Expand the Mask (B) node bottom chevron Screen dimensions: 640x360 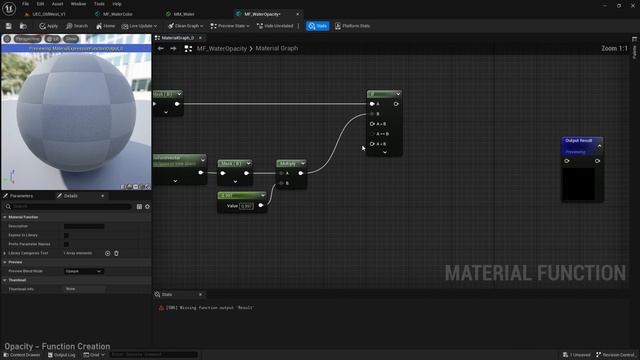(235, 182)
